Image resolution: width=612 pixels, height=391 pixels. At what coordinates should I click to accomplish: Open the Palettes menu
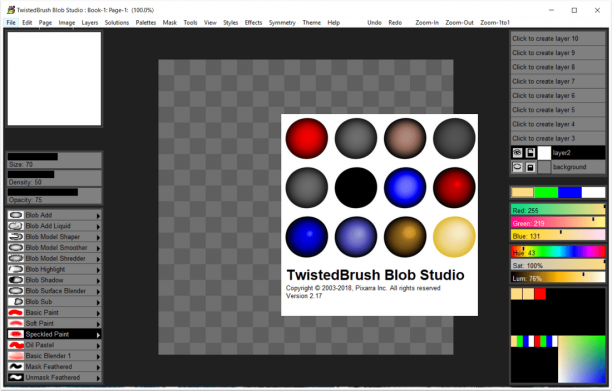pyautogui.click(x=146, y=23)
